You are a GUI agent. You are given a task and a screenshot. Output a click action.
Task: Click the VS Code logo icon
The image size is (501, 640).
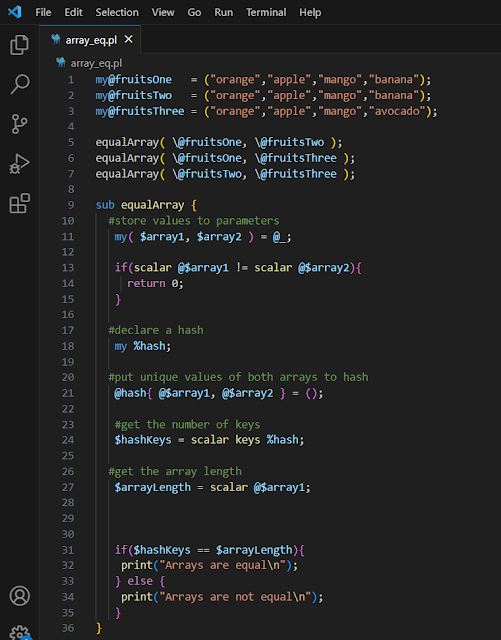tap(15, 12)
